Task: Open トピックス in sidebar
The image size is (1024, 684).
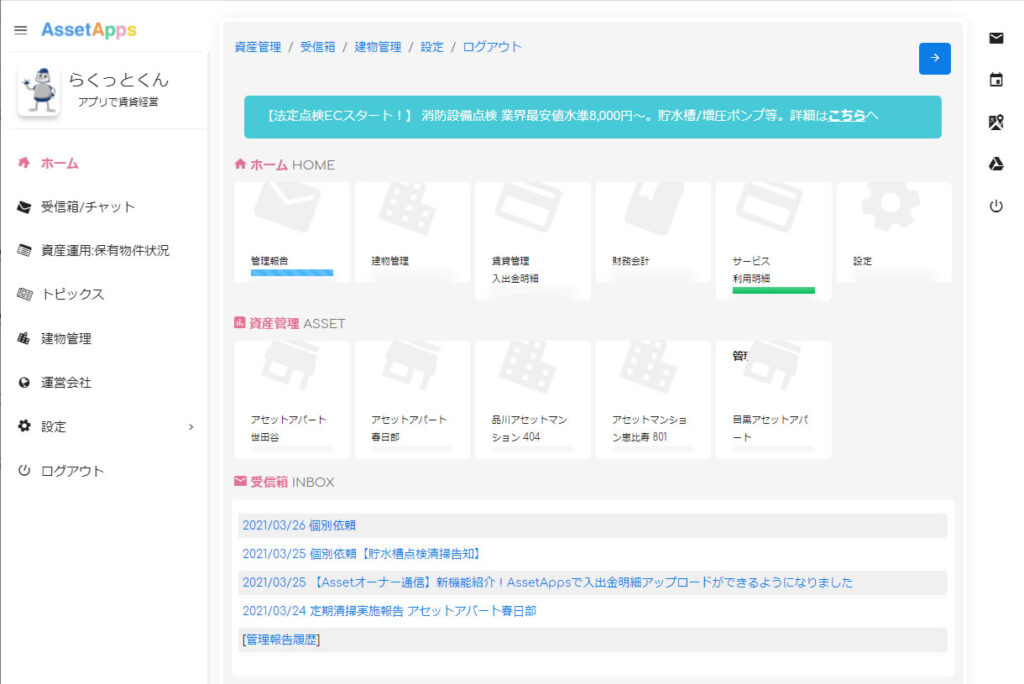Action: [x=72, y=294]
